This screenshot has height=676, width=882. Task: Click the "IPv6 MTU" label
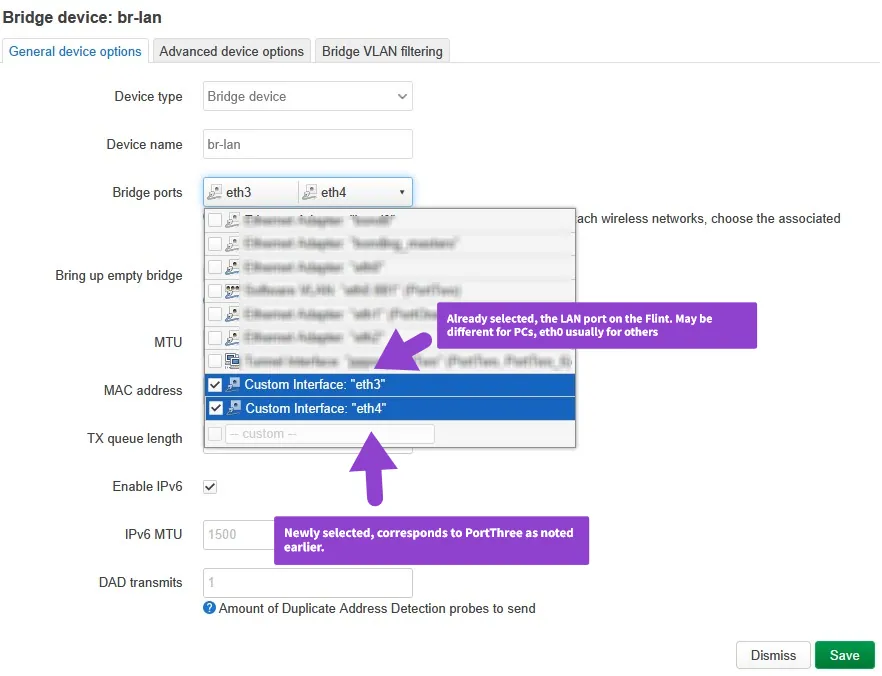click(x=154, y=534)
